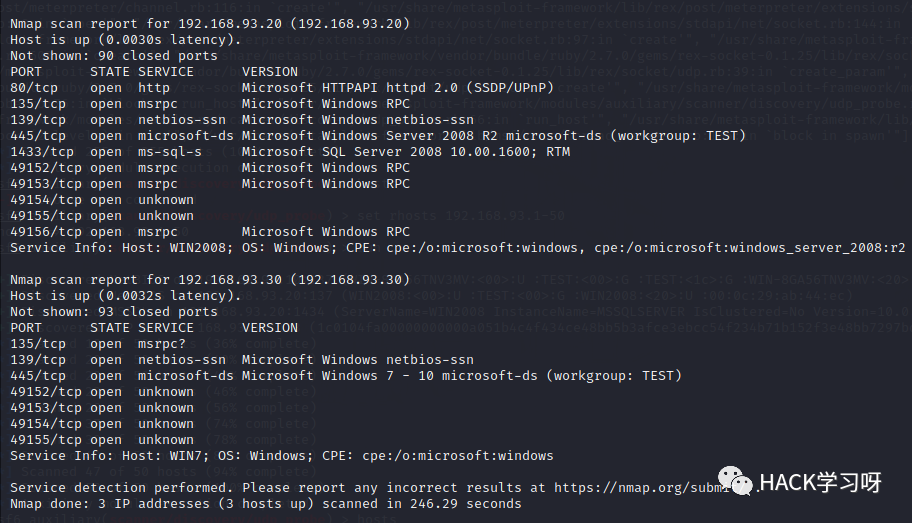
Task: Click the 'Nmap done: 3 IP addresses' line
Action: (266, 504)
